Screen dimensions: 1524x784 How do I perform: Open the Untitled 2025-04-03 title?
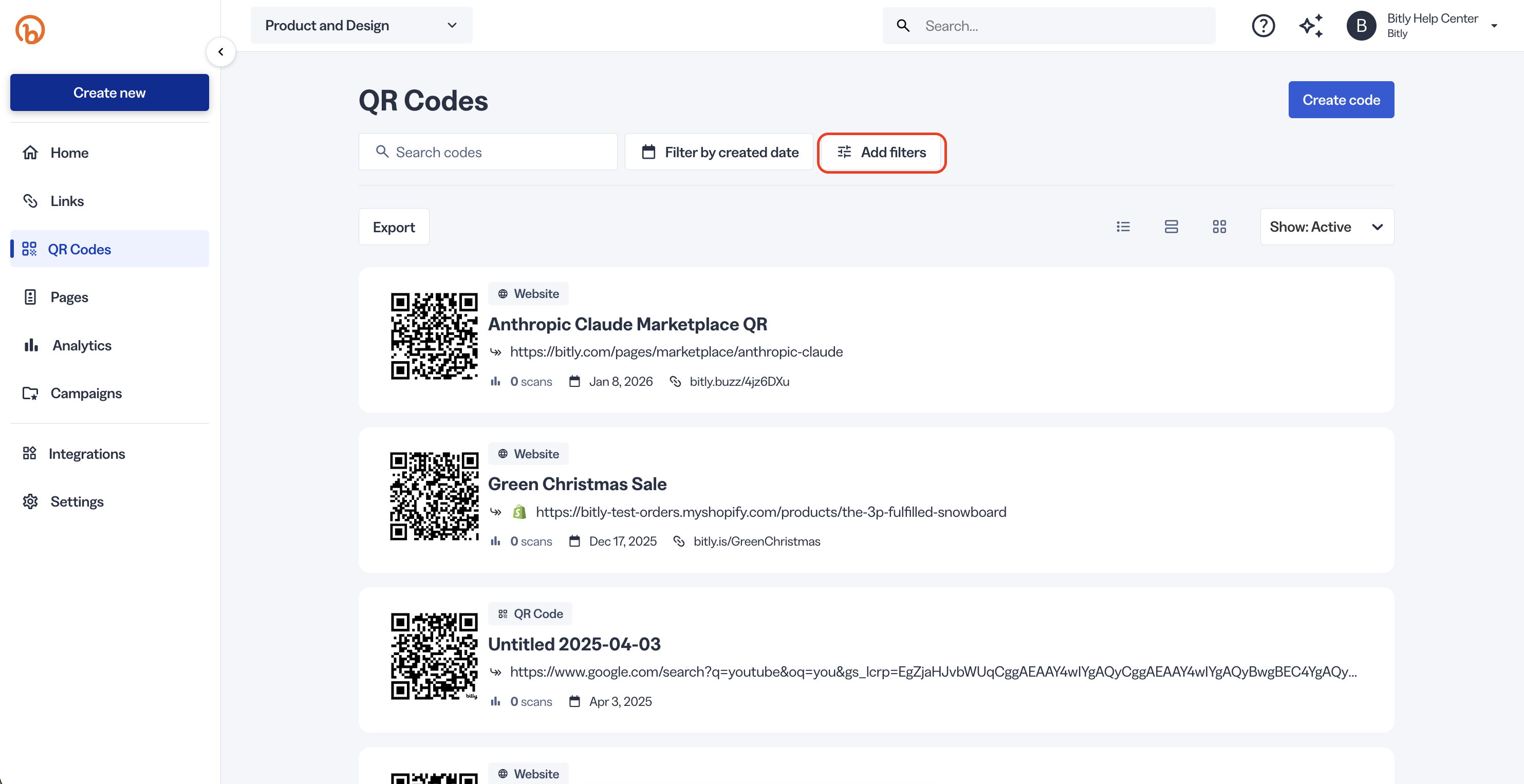pyautogui.click(x=574, y=644)
